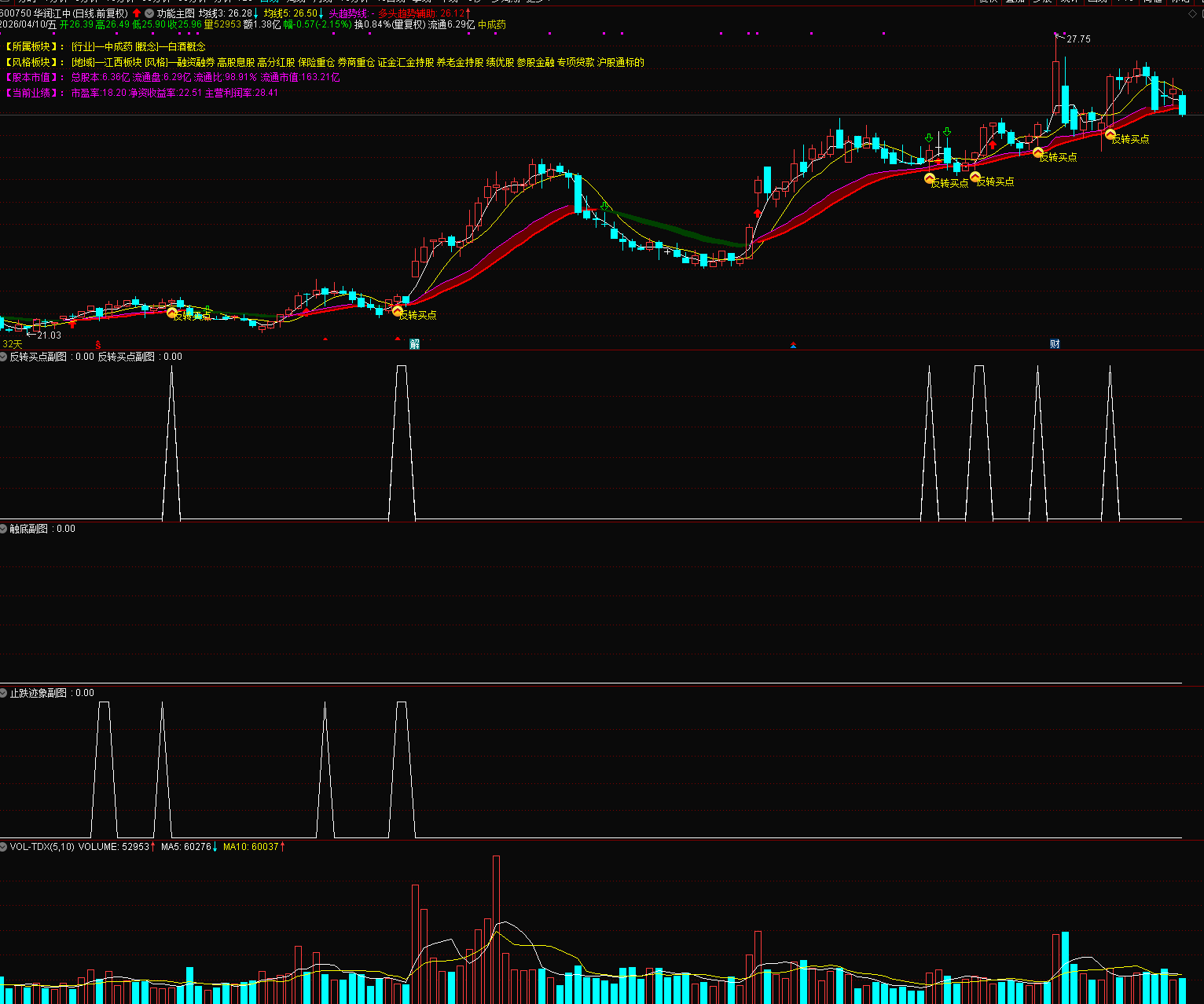The height and width of the screenshot is (1004, 1204).
Task: Click the 高股息股 style label
Action: pos(236,62)
